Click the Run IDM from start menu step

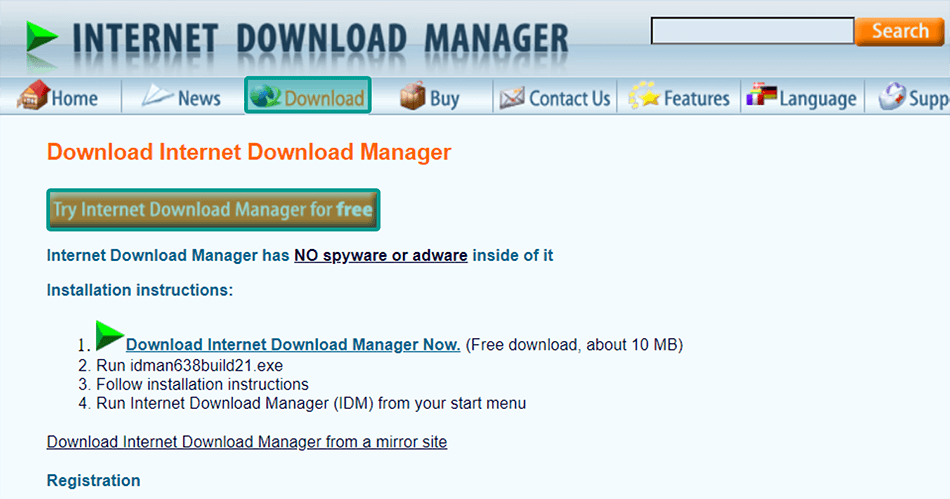tap(311, 403)
